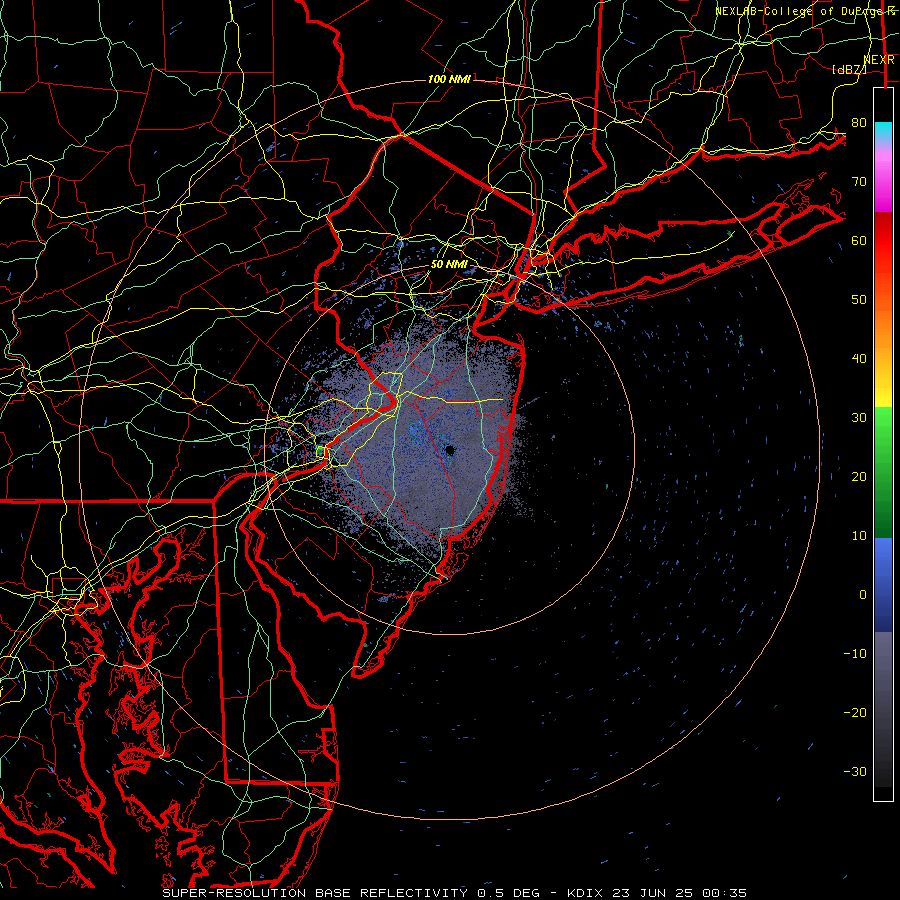Click the 70 dBZ scale label
Screen dimensions: 900x900
coord(859,182)
